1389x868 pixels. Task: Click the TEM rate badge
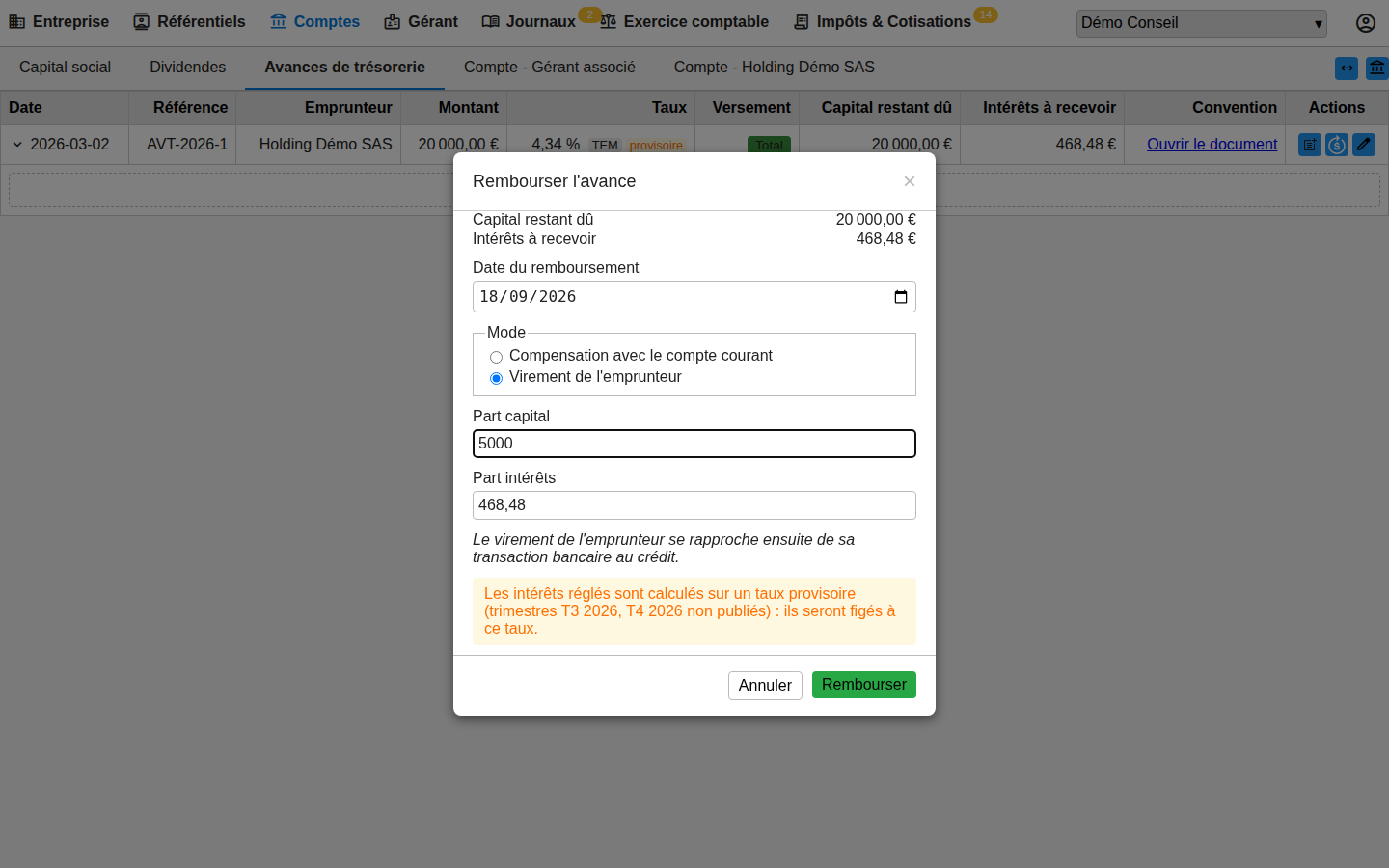[x=605, y=146]
